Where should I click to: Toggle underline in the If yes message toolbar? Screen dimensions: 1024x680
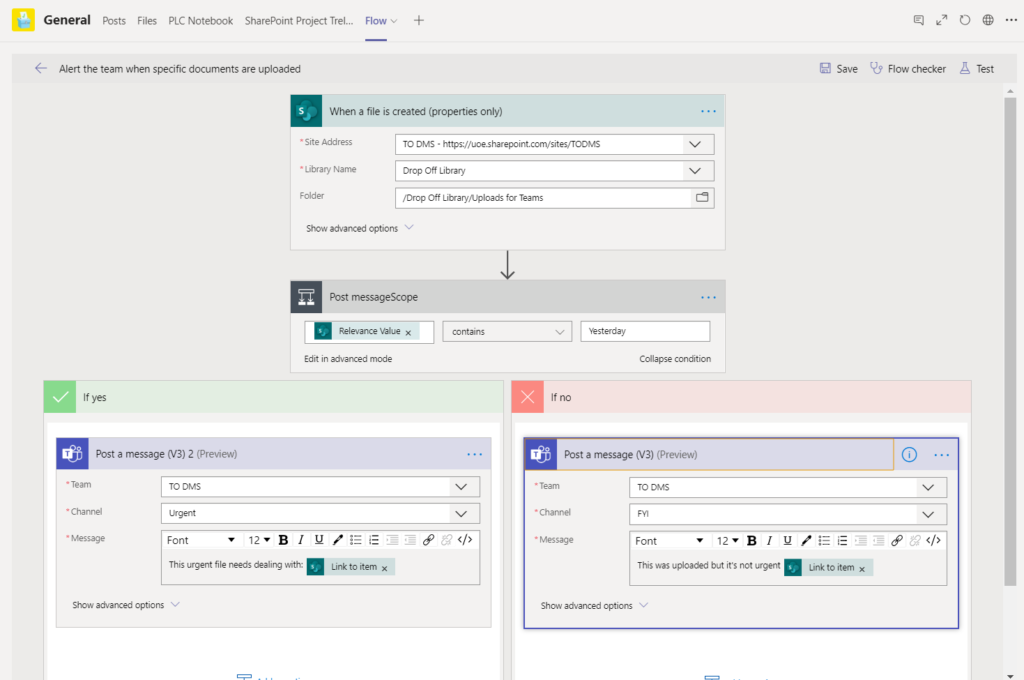point(320,539)
